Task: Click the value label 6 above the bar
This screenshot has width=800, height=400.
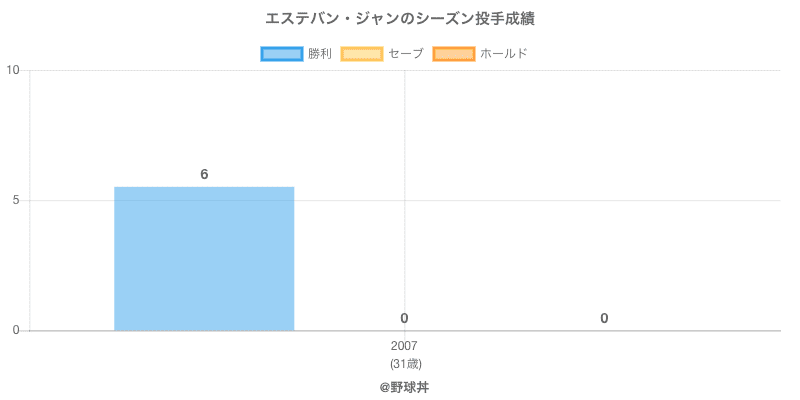Action: 204,174
